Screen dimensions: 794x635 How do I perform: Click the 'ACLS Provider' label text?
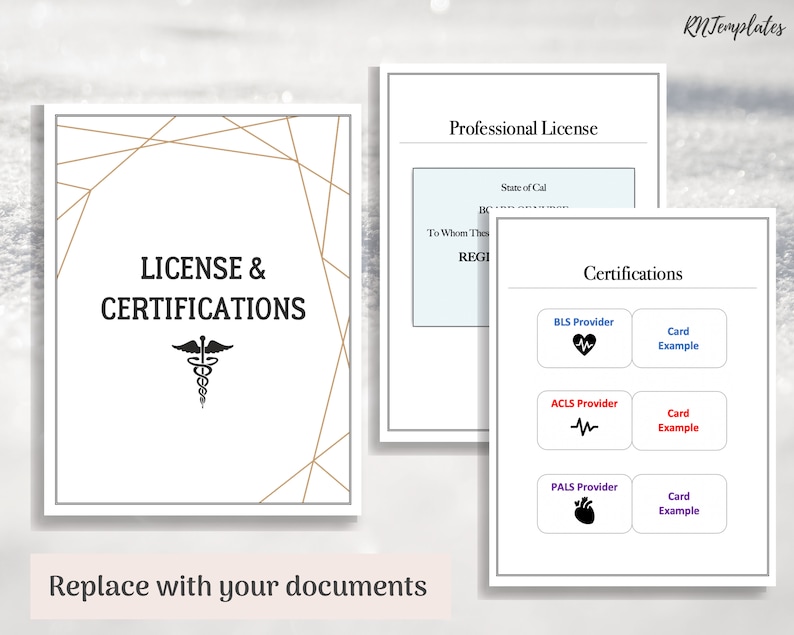click(584, 404)
